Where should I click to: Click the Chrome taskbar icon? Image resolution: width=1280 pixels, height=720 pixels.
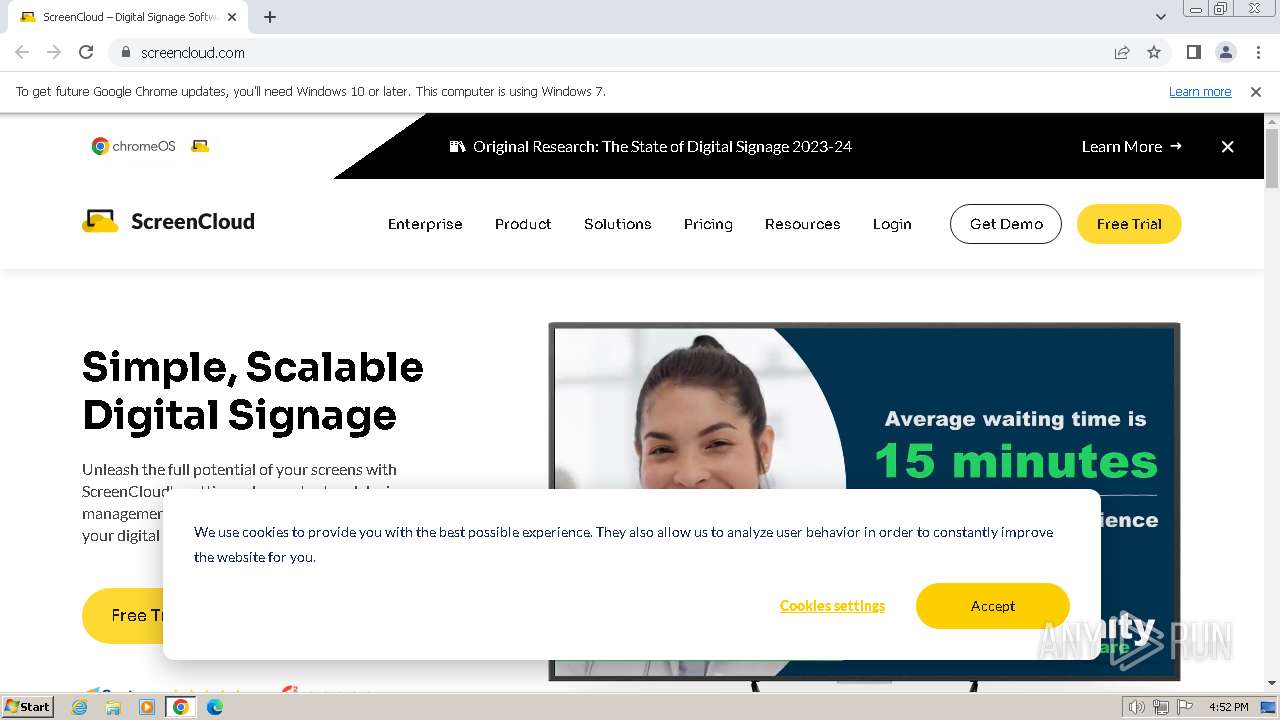181,707
